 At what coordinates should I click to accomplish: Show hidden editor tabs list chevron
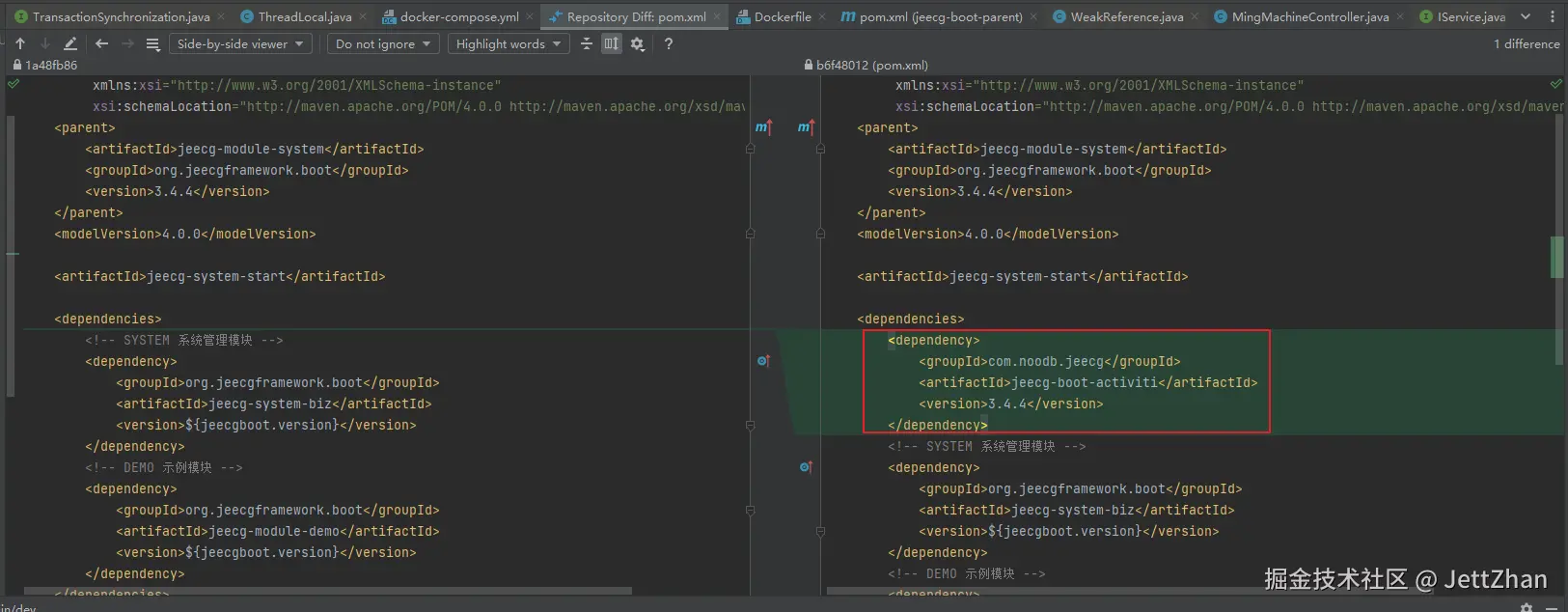(x=1526, y=16)
